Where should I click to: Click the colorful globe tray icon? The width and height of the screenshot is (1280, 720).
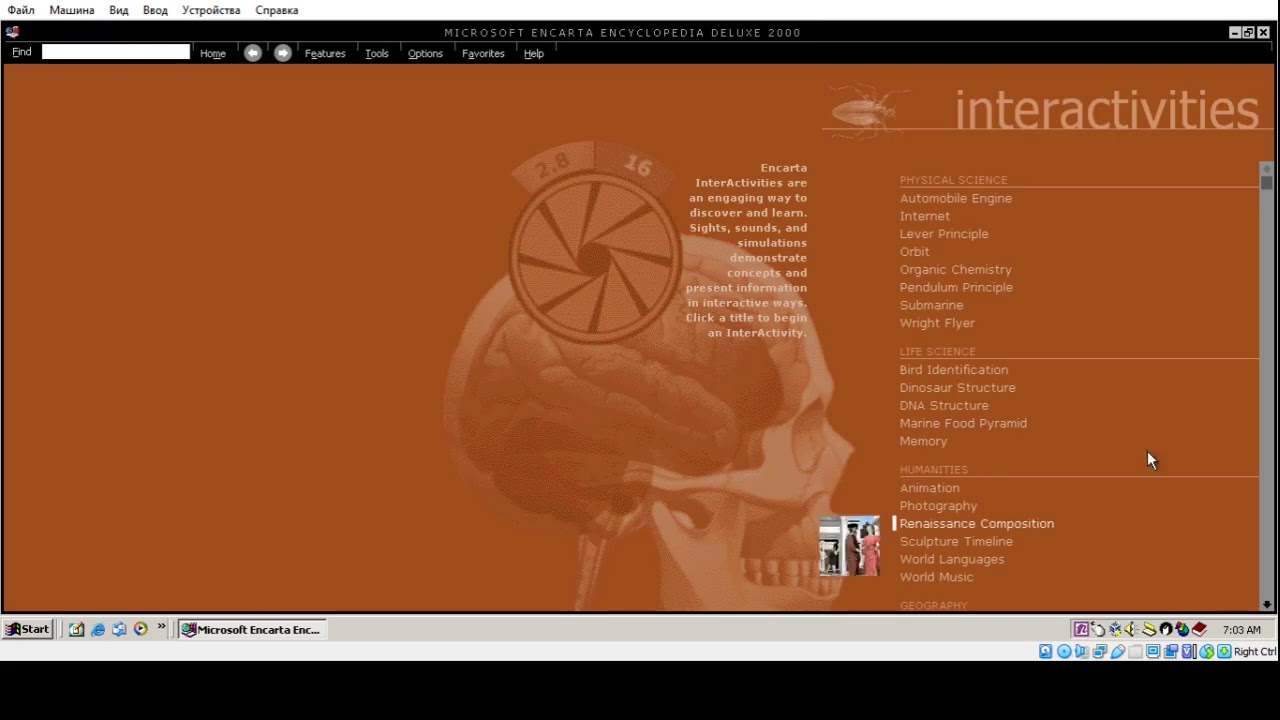point(1182,629)
